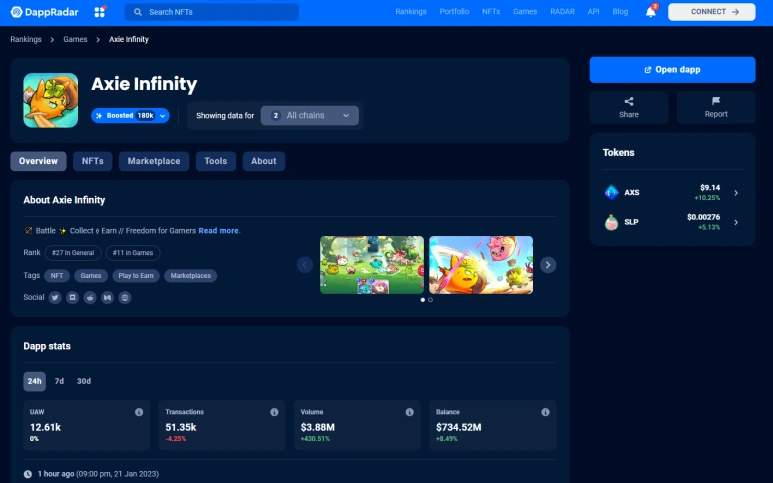Viewport: 773px width, 483px height.
Task: Go to previous screenshot arrow
Action: tap(305, 265)
